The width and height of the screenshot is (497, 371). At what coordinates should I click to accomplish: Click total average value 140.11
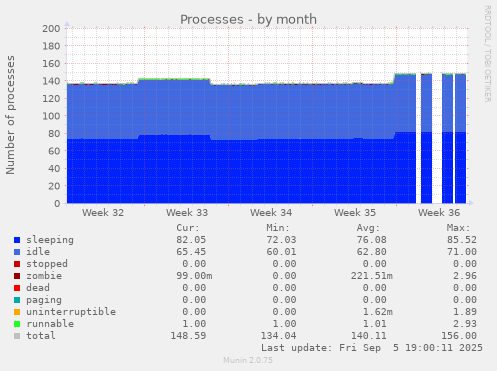click(369, 336)
